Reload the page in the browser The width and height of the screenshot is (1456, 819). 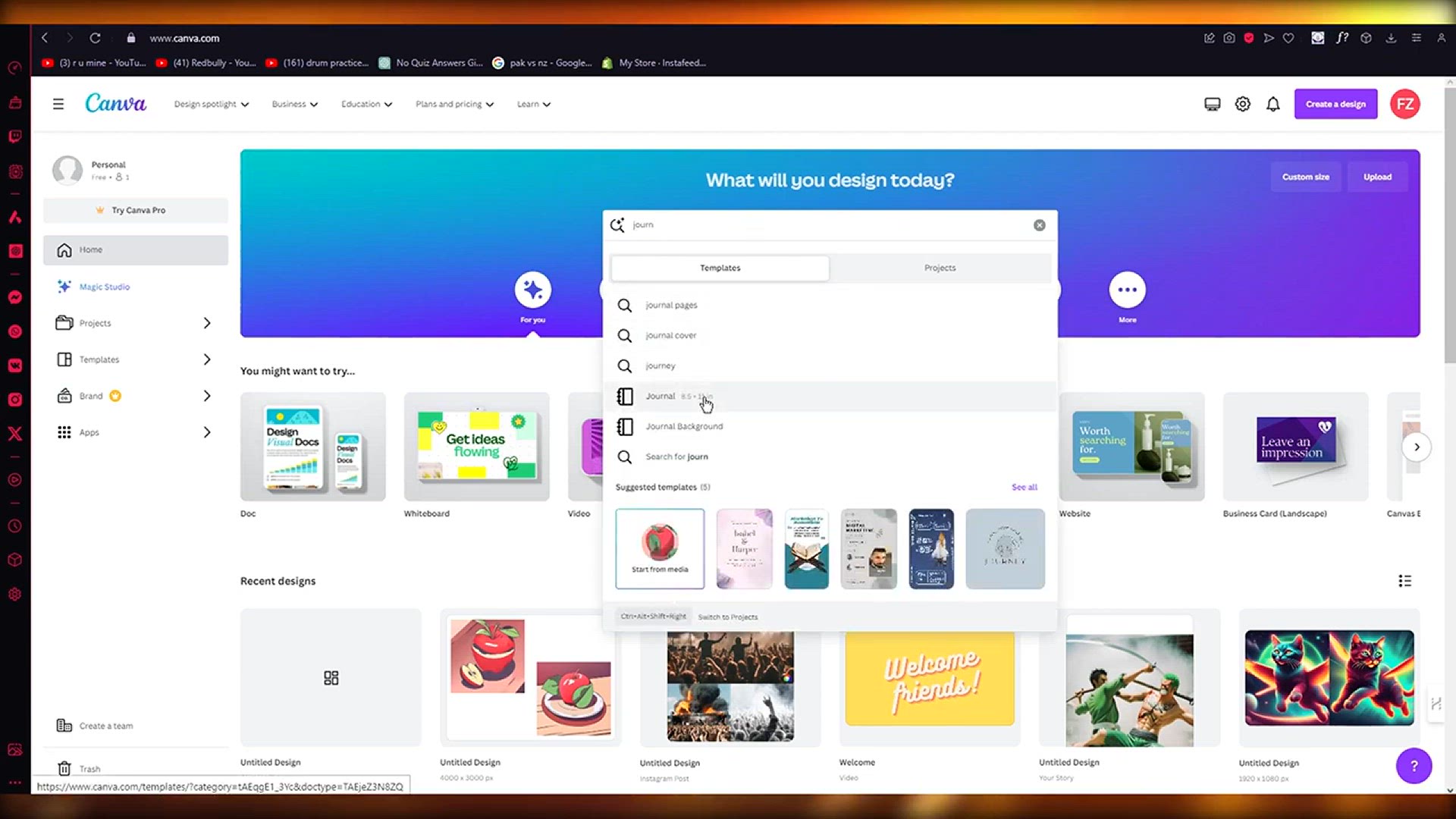click(x=95, y=38)
